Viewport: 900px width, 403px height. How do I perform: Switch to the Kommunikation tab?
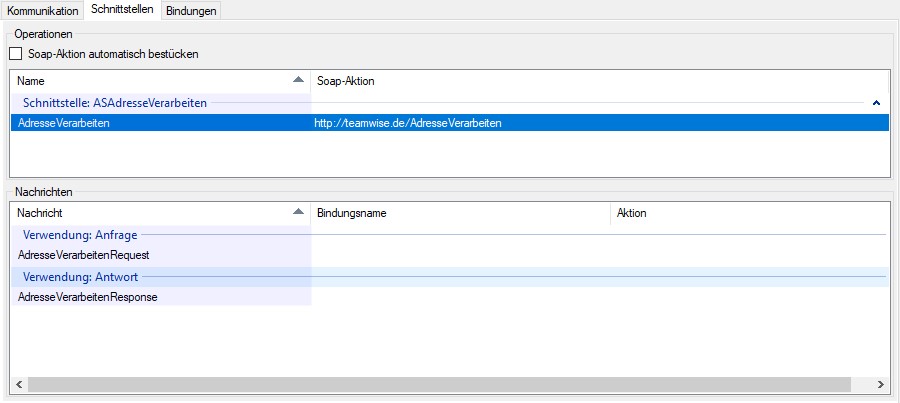coord(42,10)
